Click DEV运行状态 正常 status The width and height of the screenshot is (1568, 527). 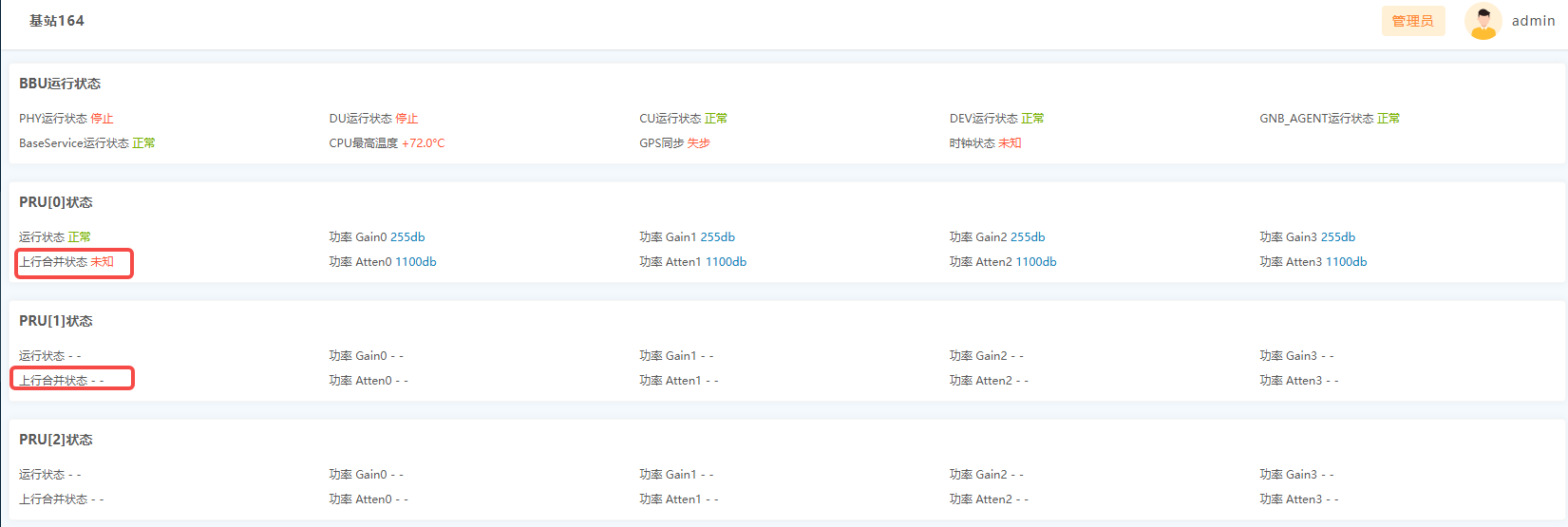tap(996, 119)
